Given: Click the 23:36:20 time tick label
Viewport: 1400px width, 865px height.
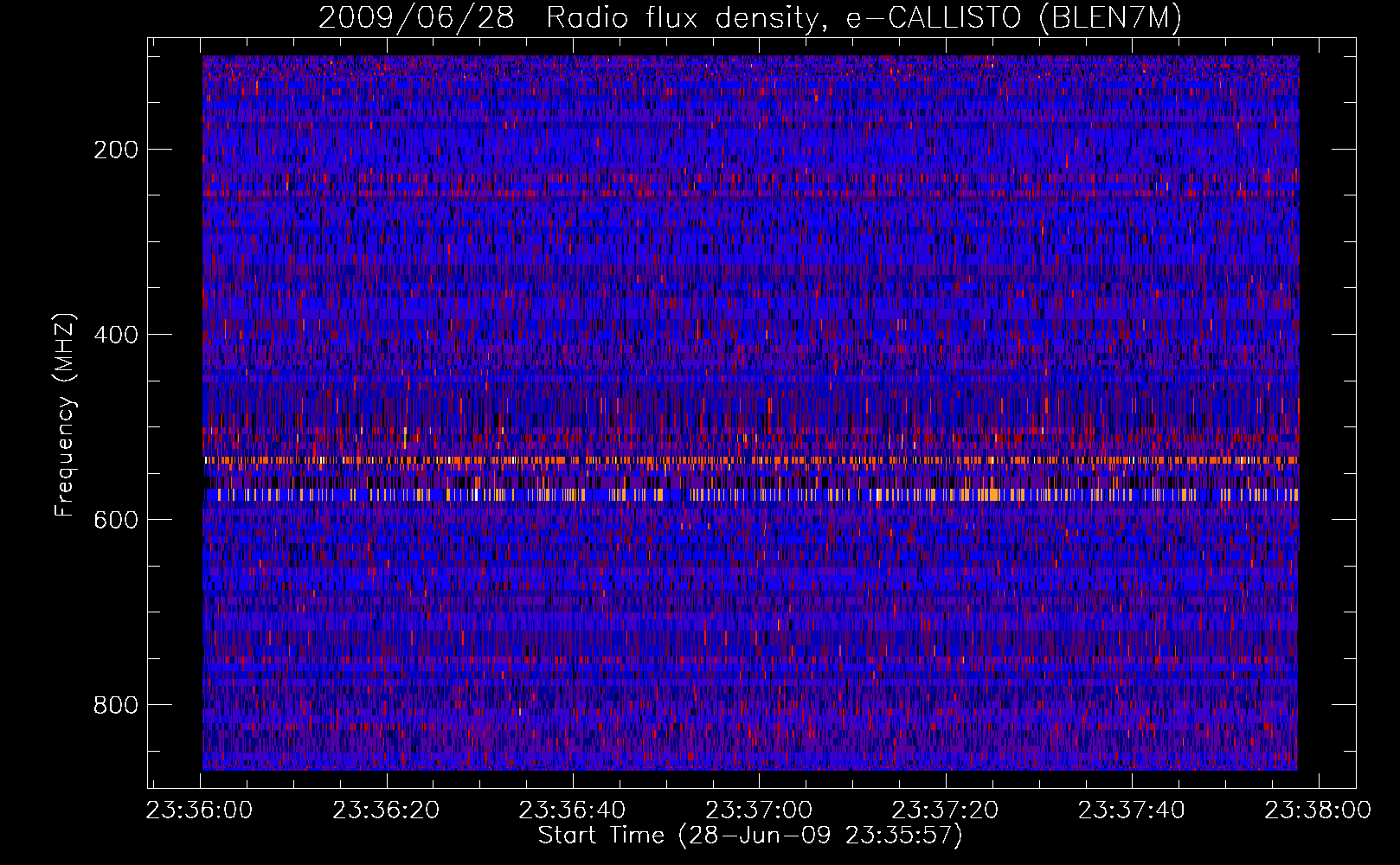Looking at the screenshot, I should [386, 811].
